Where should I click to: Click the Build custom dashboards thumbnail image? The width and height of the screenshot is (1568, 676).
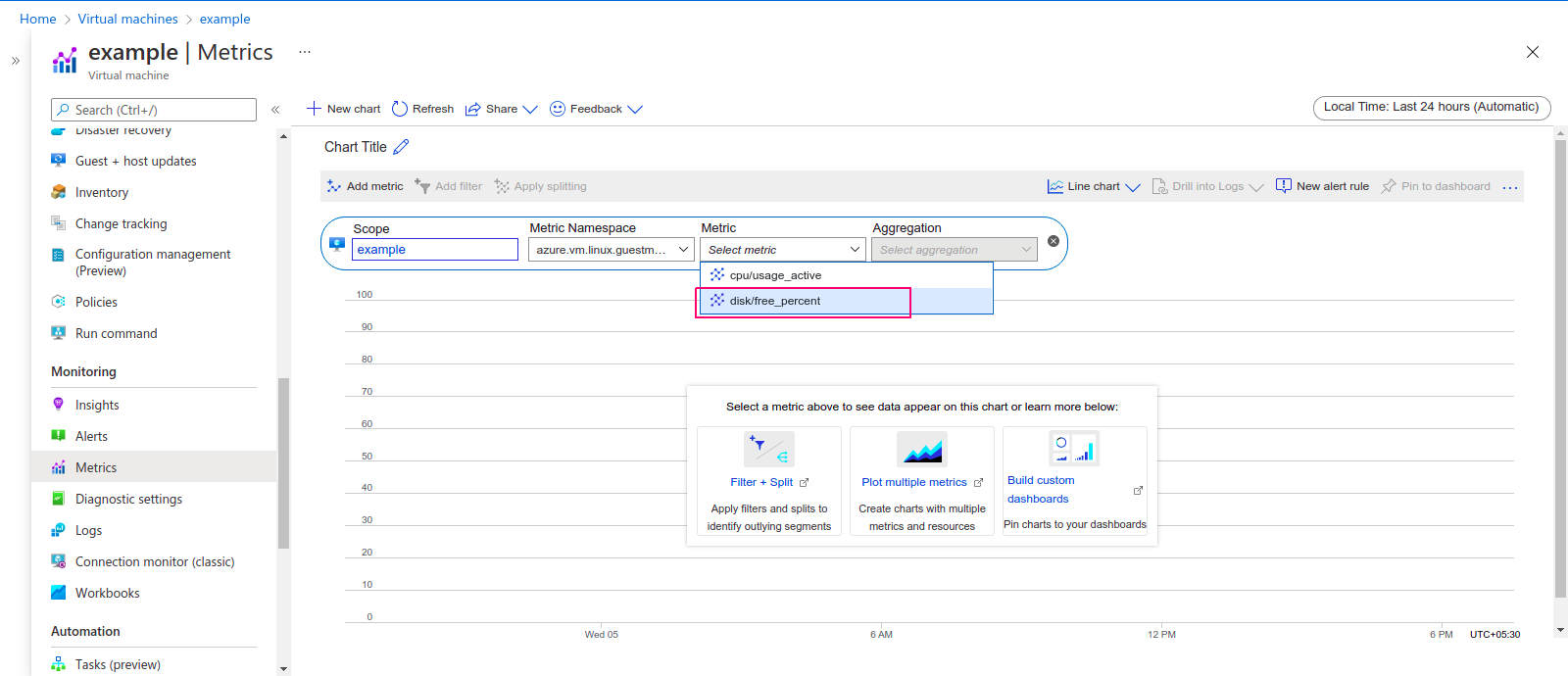(1074, 448)
